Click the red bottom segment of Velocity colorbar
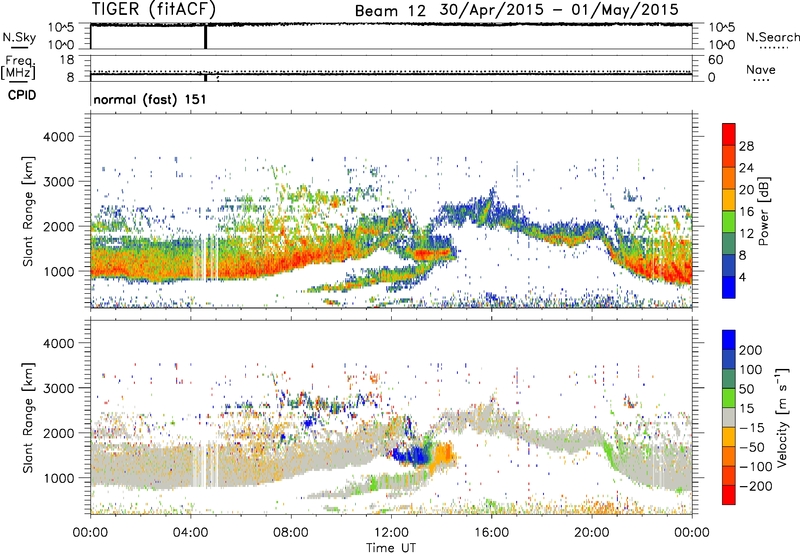Image resolution: width=800 pixels, height=554 pixels. pos(729,495)
